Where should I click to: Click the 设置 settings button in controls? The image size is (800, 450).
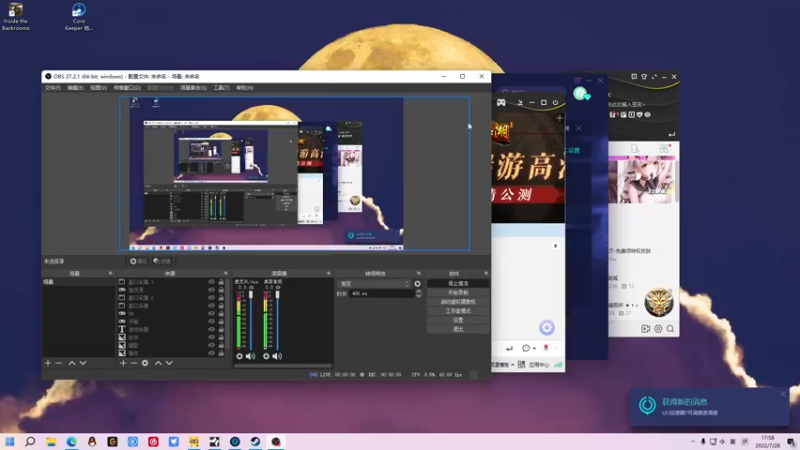point(458,320)
